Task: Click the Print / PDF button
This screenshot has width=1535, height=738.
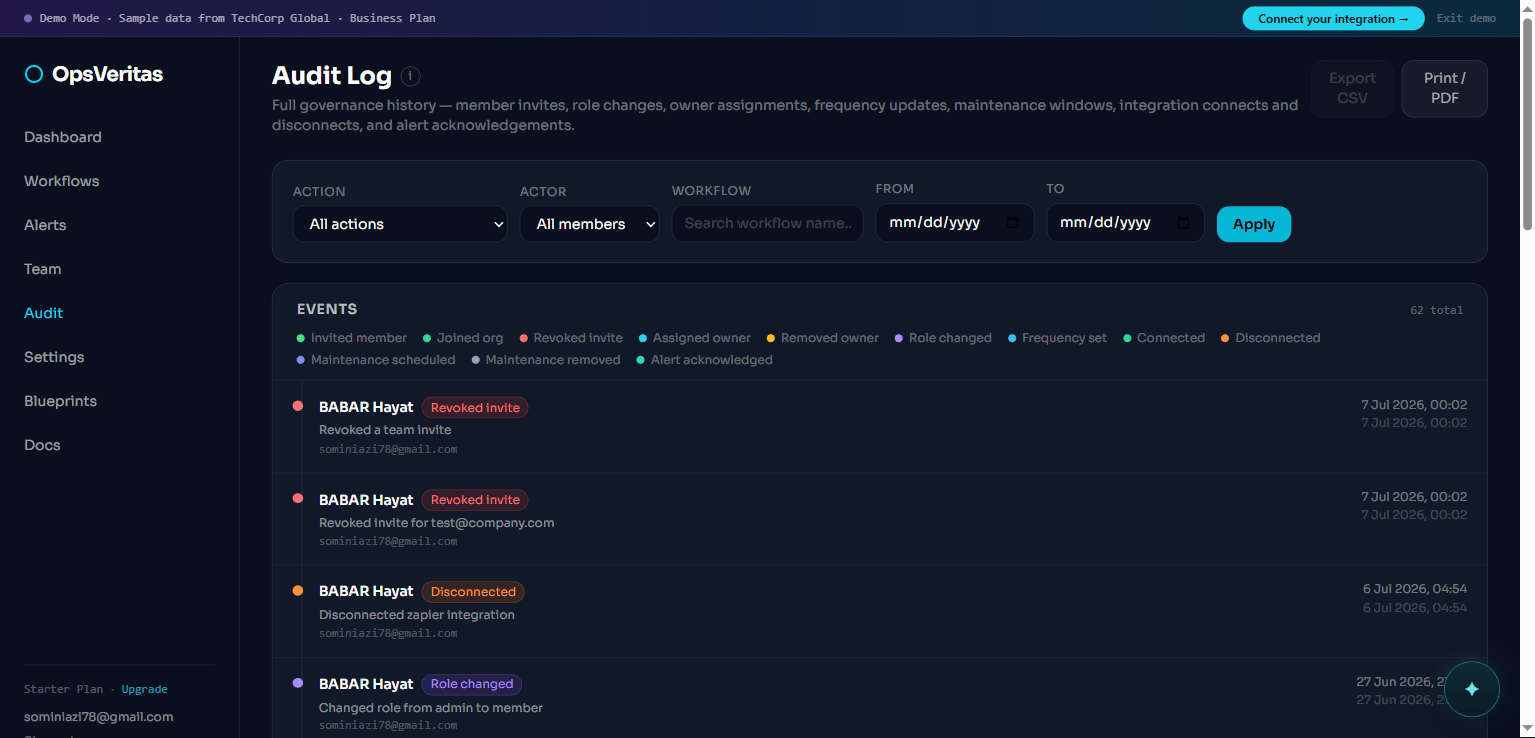Action: coord(1445,88)
